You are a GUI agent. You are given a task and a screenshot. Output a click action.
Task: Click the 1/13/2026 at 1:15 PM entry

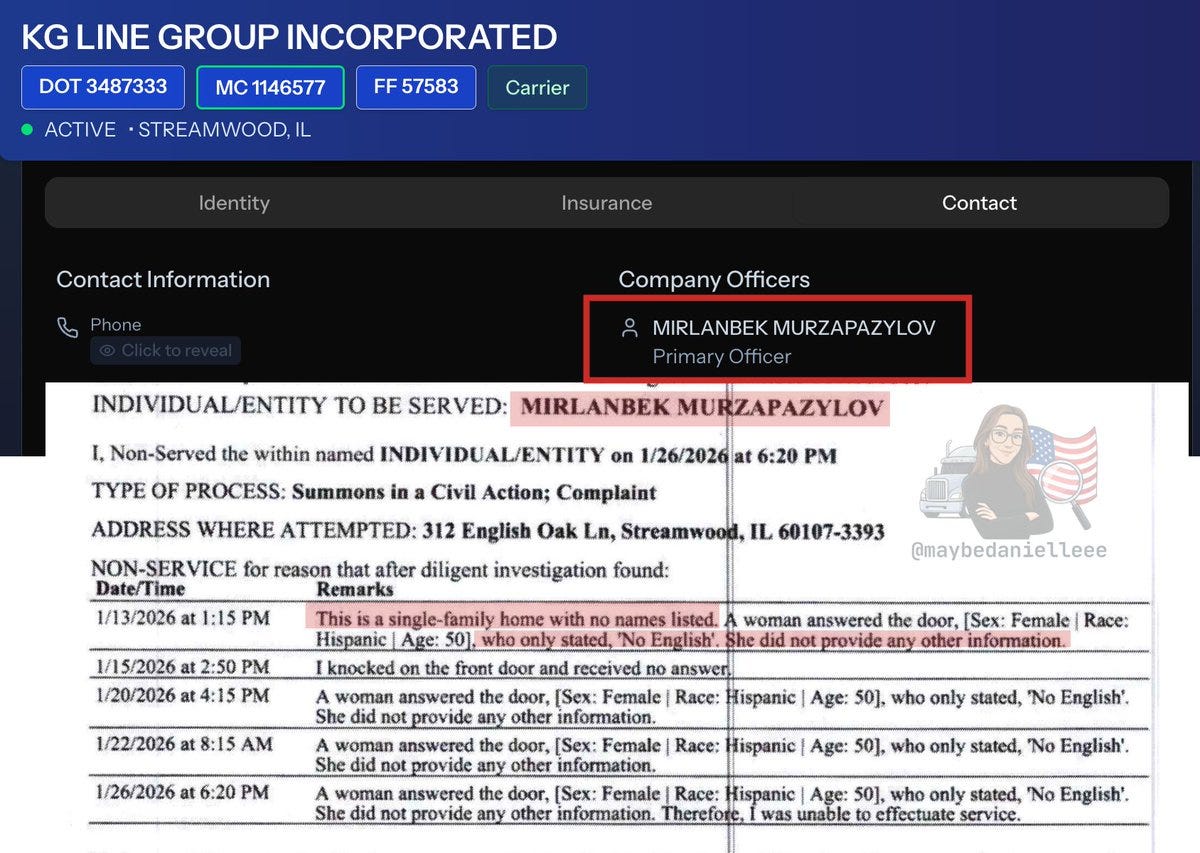click(182, 619)
